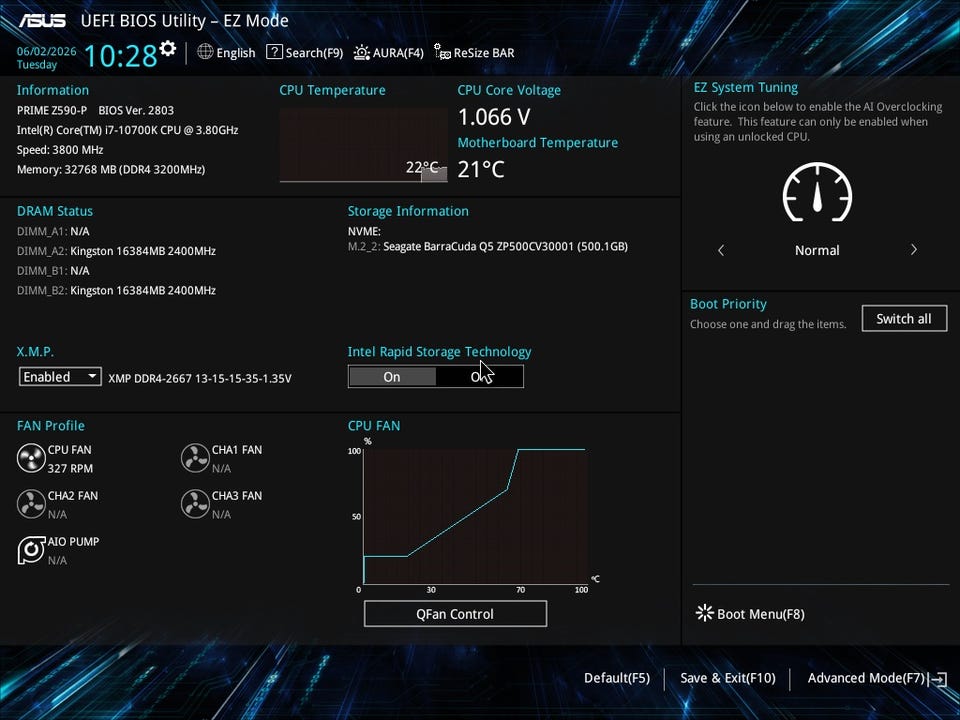960x720 pixels.
Task: Click Speed: 3800 MHz text
Action: coord(60,149)
